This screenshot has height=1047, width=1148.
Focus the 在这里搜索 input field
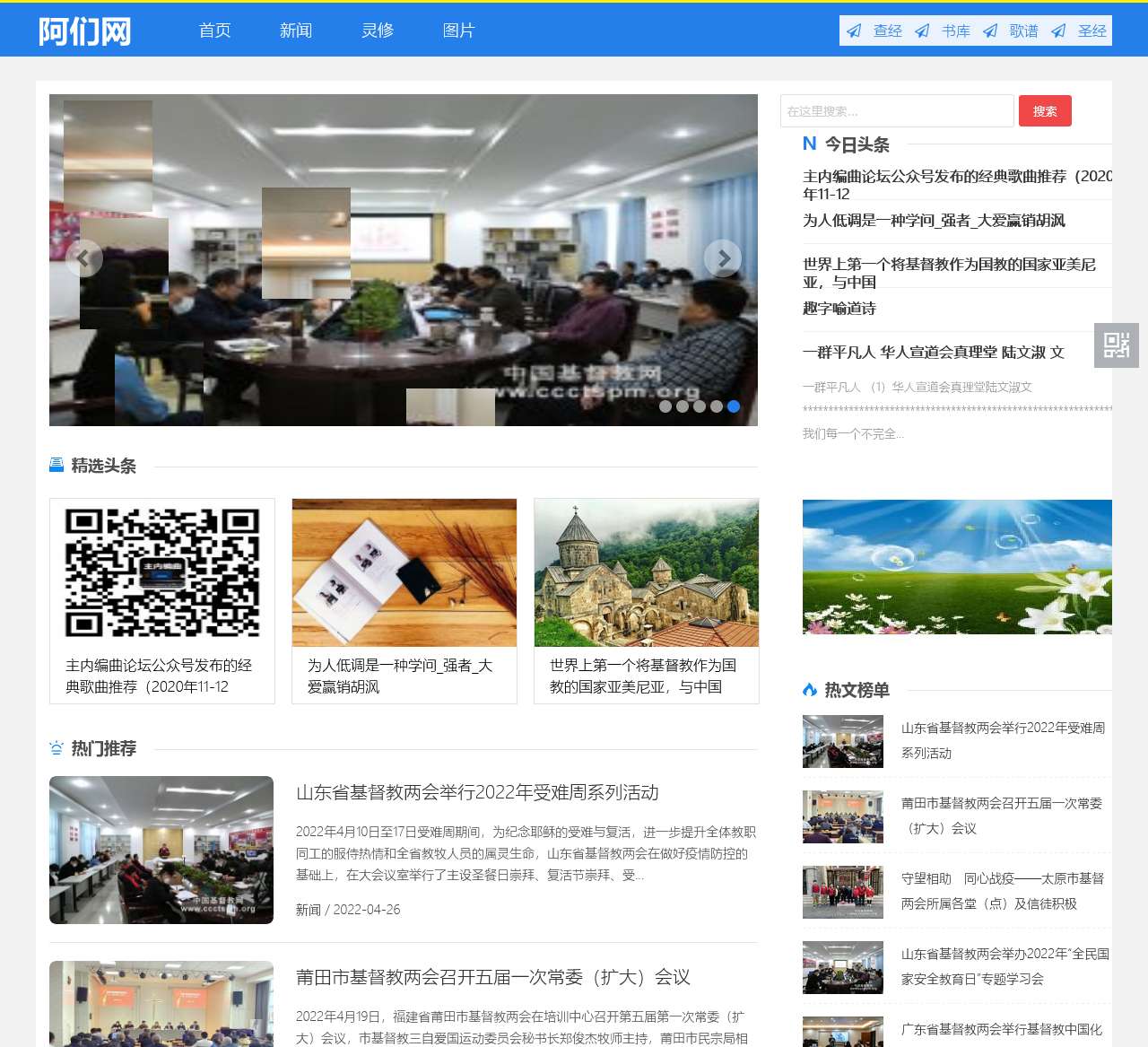[x=897, y=111]
